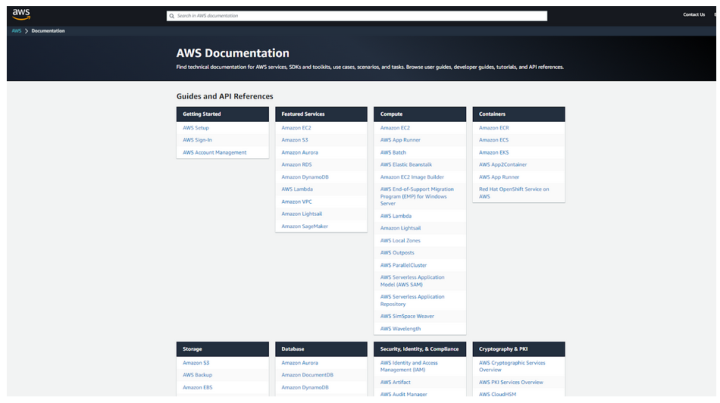720x403 pixels.
Task: Open AWS Serverless Application Model link
Action: pyautogui.click(x=412, y=281)
